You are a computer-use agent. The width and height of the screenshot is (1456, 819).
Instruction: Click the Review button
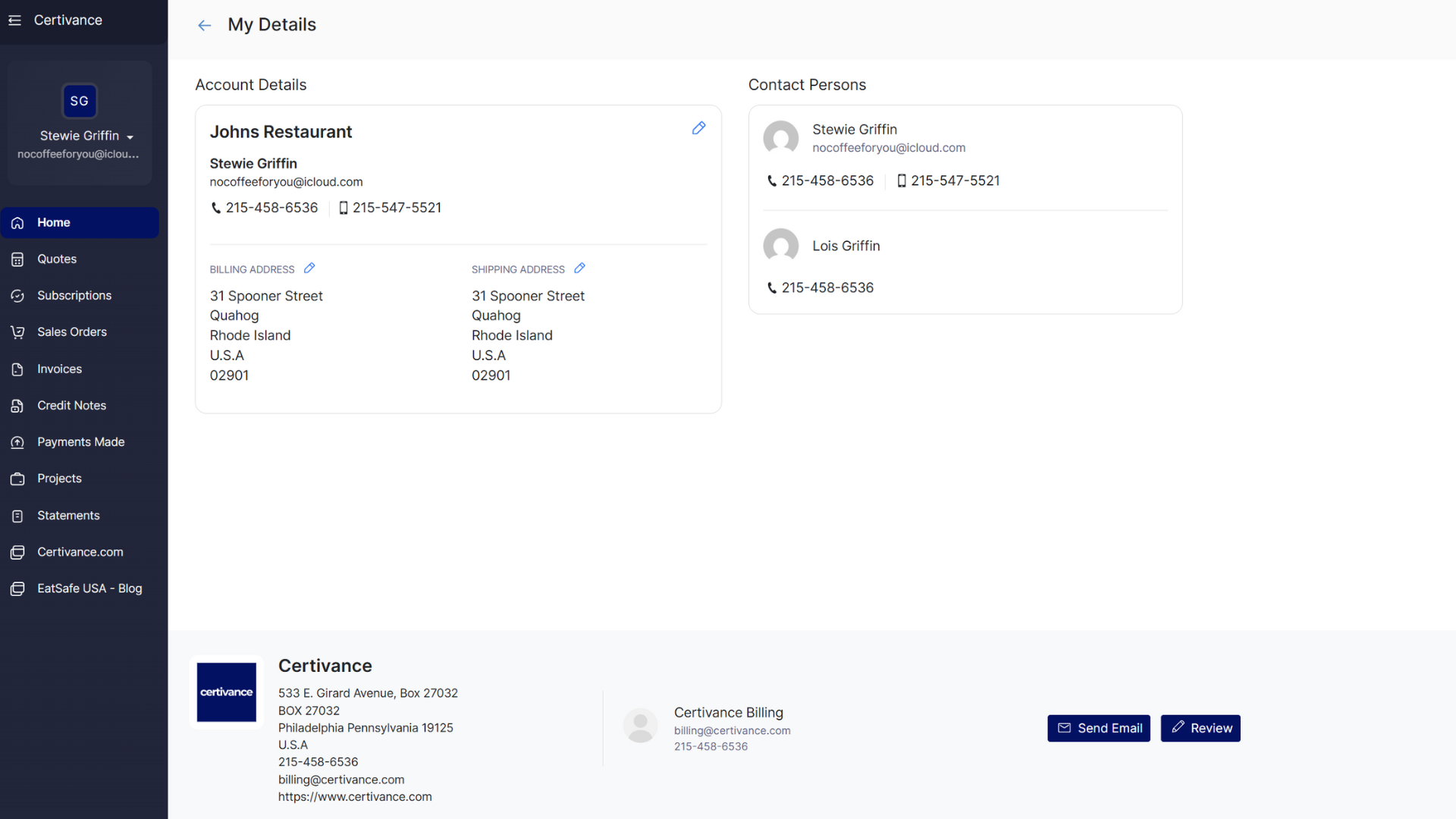tap(1200, 728)
